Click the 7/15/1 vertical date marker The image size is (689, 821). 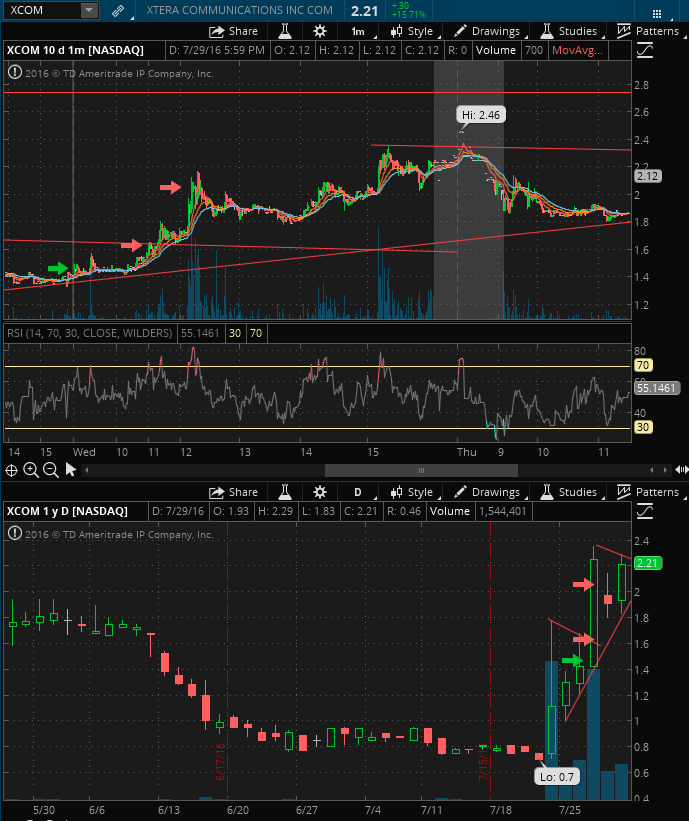[x=483, y=763]
